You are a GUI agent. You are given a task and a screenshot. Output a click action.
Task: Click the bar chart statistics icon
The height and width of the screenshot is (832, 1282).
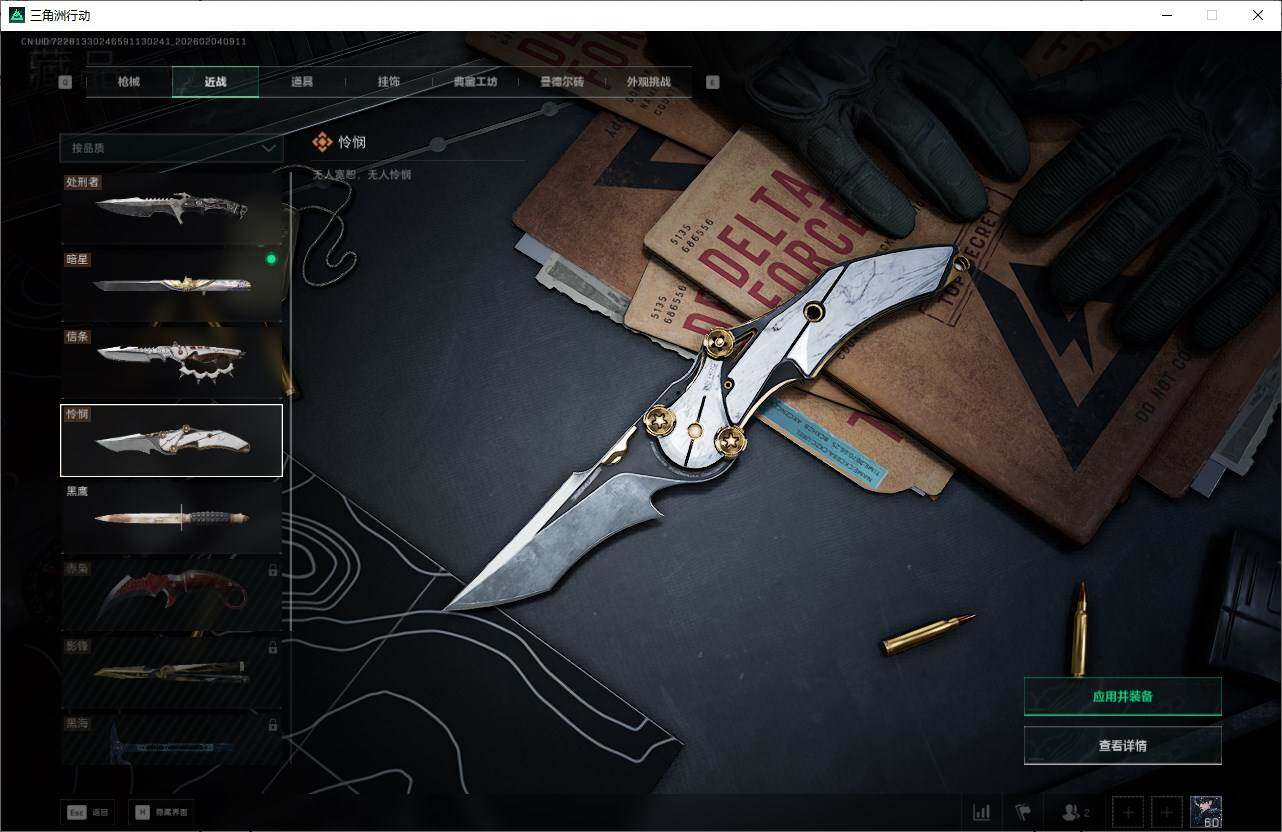click(x=981, y=812)
